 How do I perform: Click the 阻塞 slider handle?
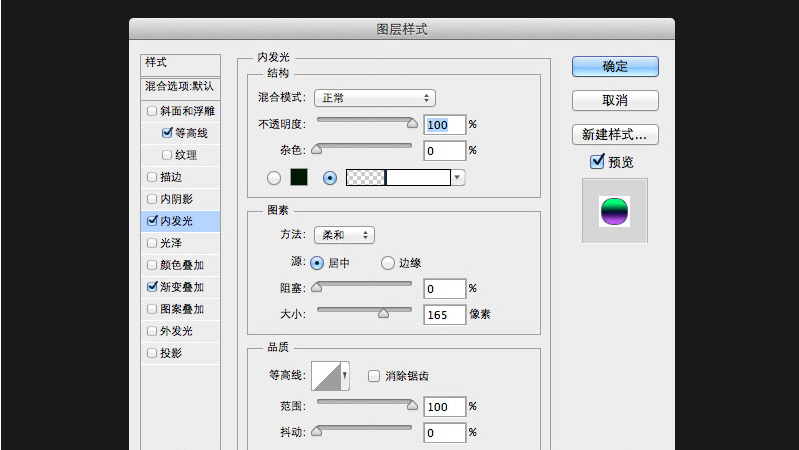316,286
